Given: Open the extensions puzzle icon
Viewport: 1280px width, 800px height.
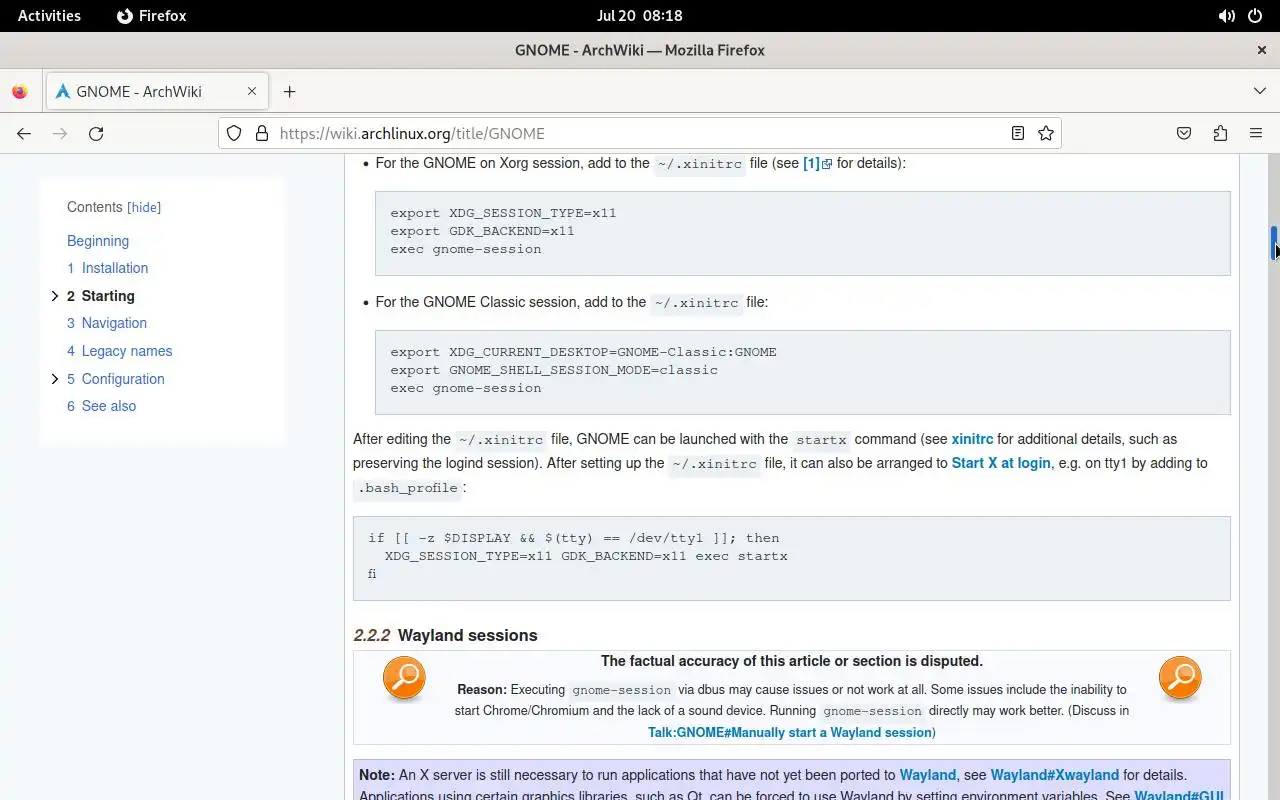Looking at the screenshot, I should click(1220, 133).
